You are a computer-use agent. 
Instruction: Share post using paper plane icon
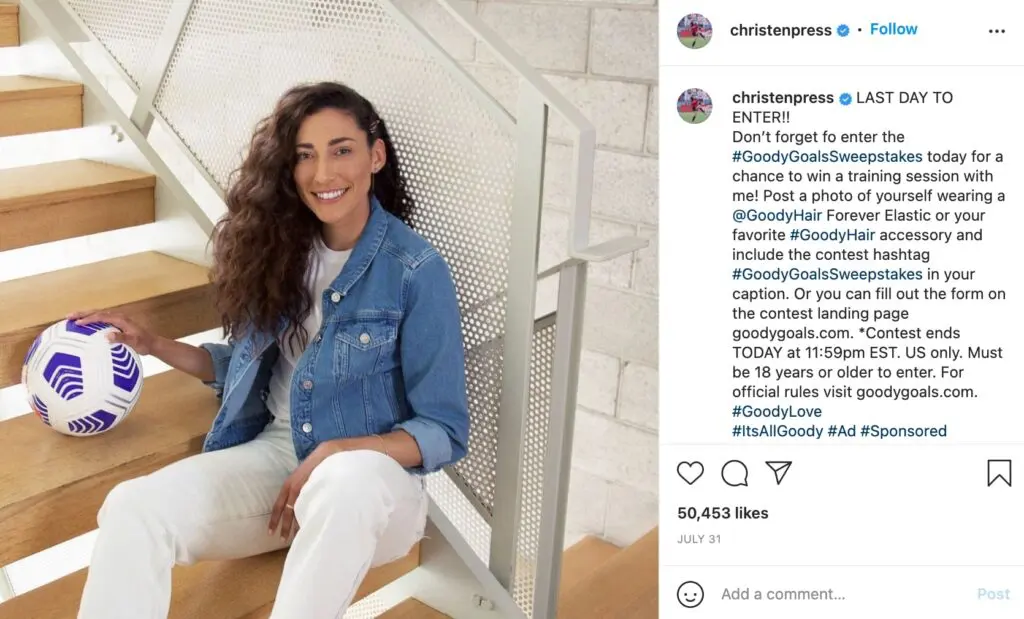(778, 472)
